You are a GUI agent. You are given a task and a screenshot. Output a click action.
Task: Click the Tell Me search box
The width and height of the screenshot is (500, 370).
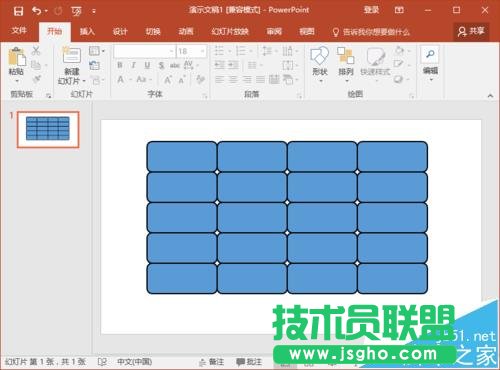tap(371, 32)
